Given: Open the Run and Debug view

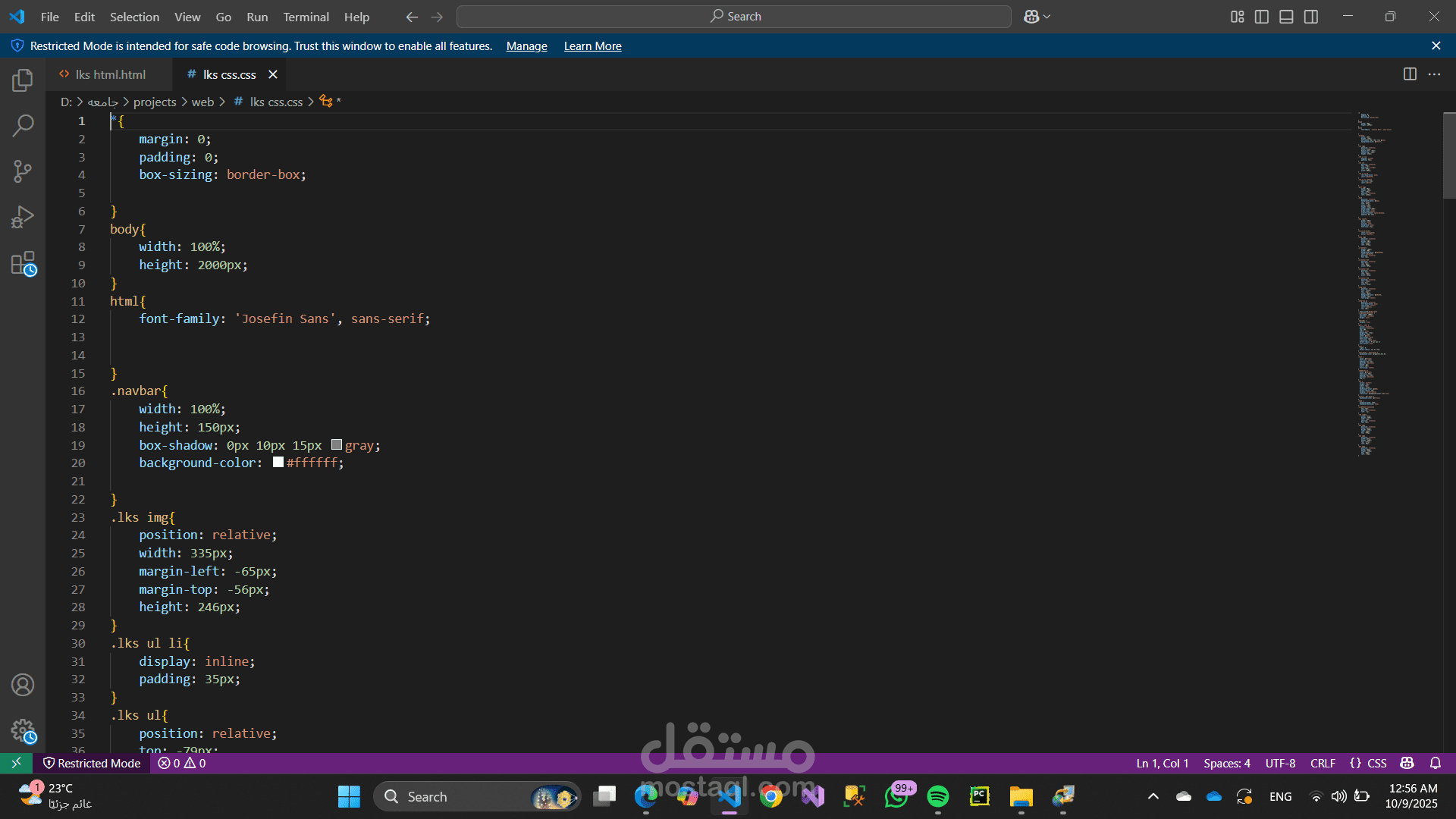Looking at the screenshot, I should 23,217.
